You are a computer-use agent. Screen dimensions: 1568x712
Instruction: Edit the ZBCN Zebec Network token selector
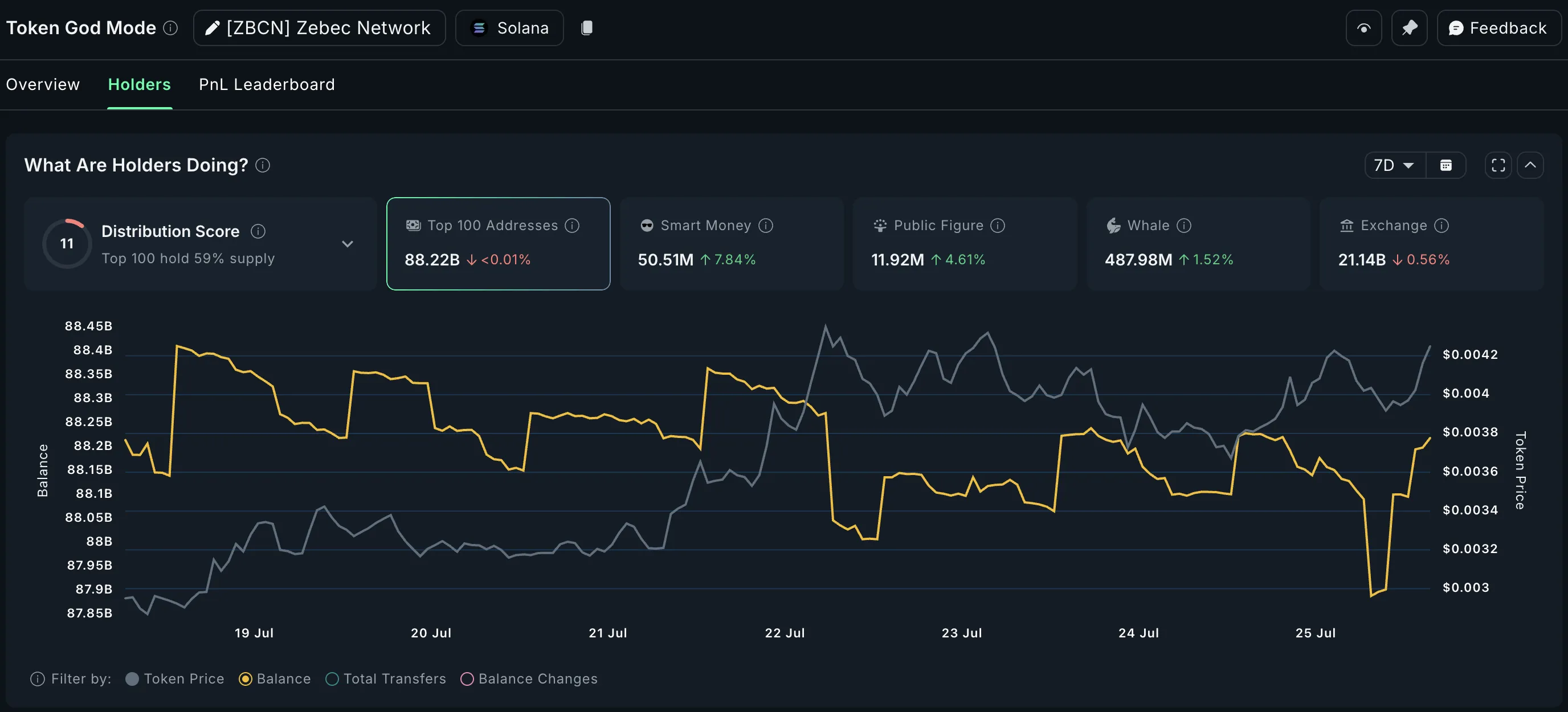click(319, 28)
